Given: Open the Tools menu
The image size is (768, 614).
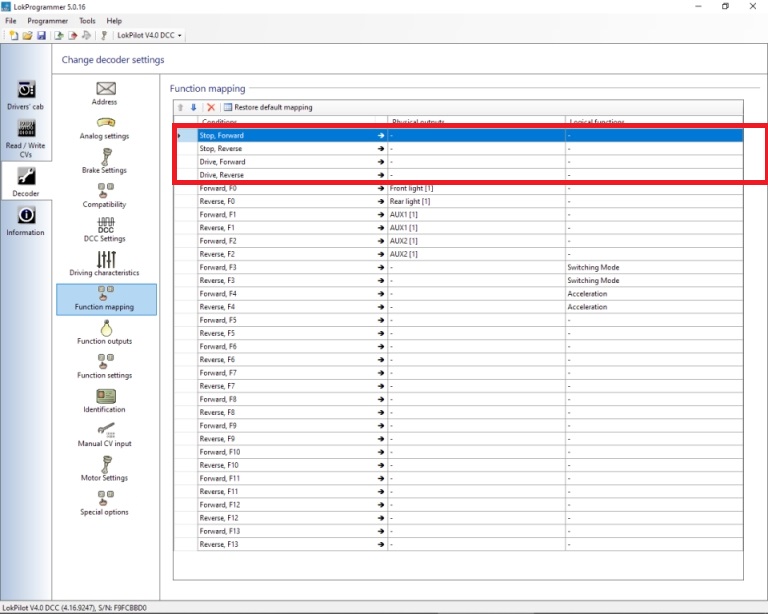Looking at the screenshot, I should click(x=87, y=21).
